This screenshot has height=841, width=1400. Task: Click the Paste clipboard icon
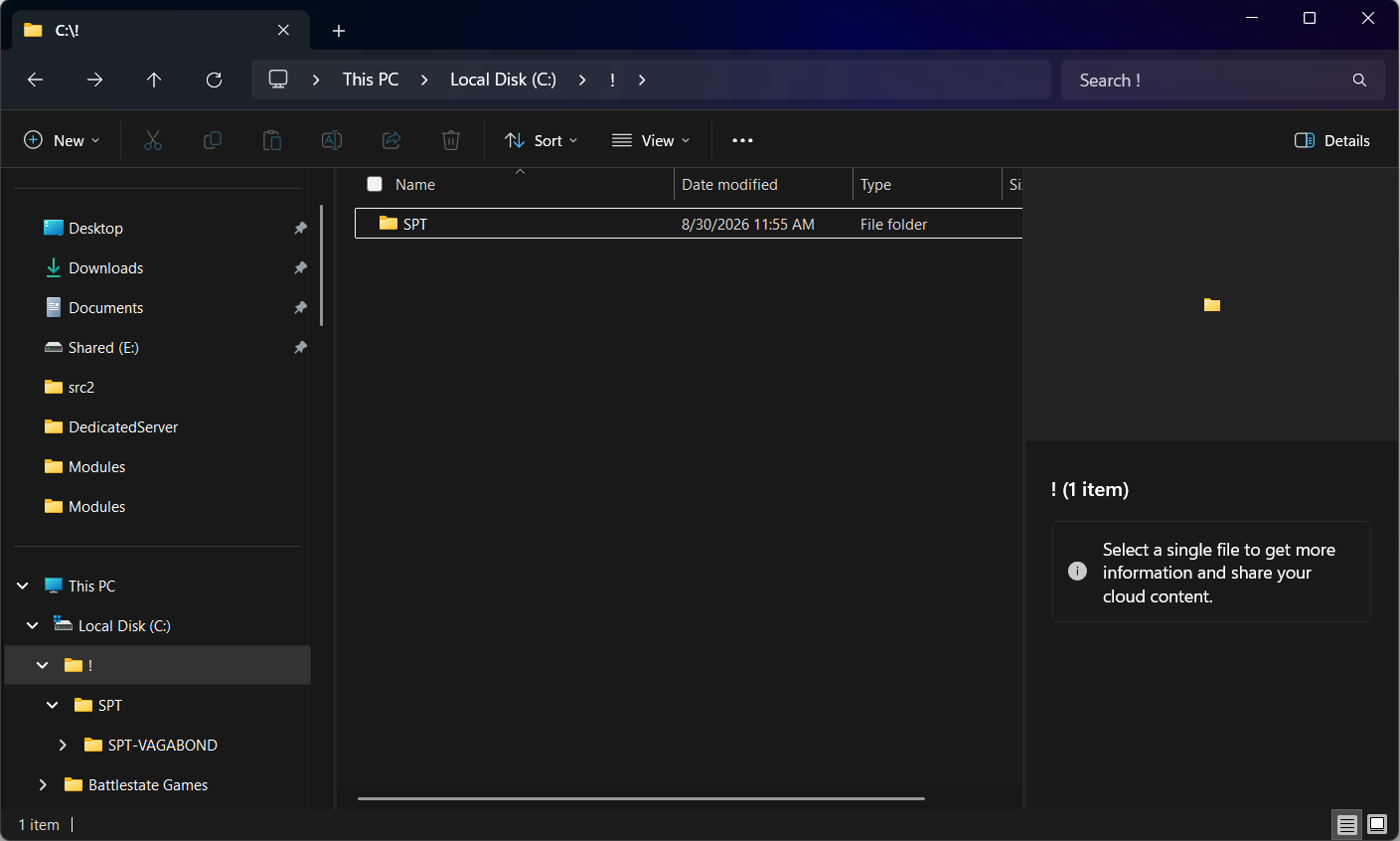(272, 140)
